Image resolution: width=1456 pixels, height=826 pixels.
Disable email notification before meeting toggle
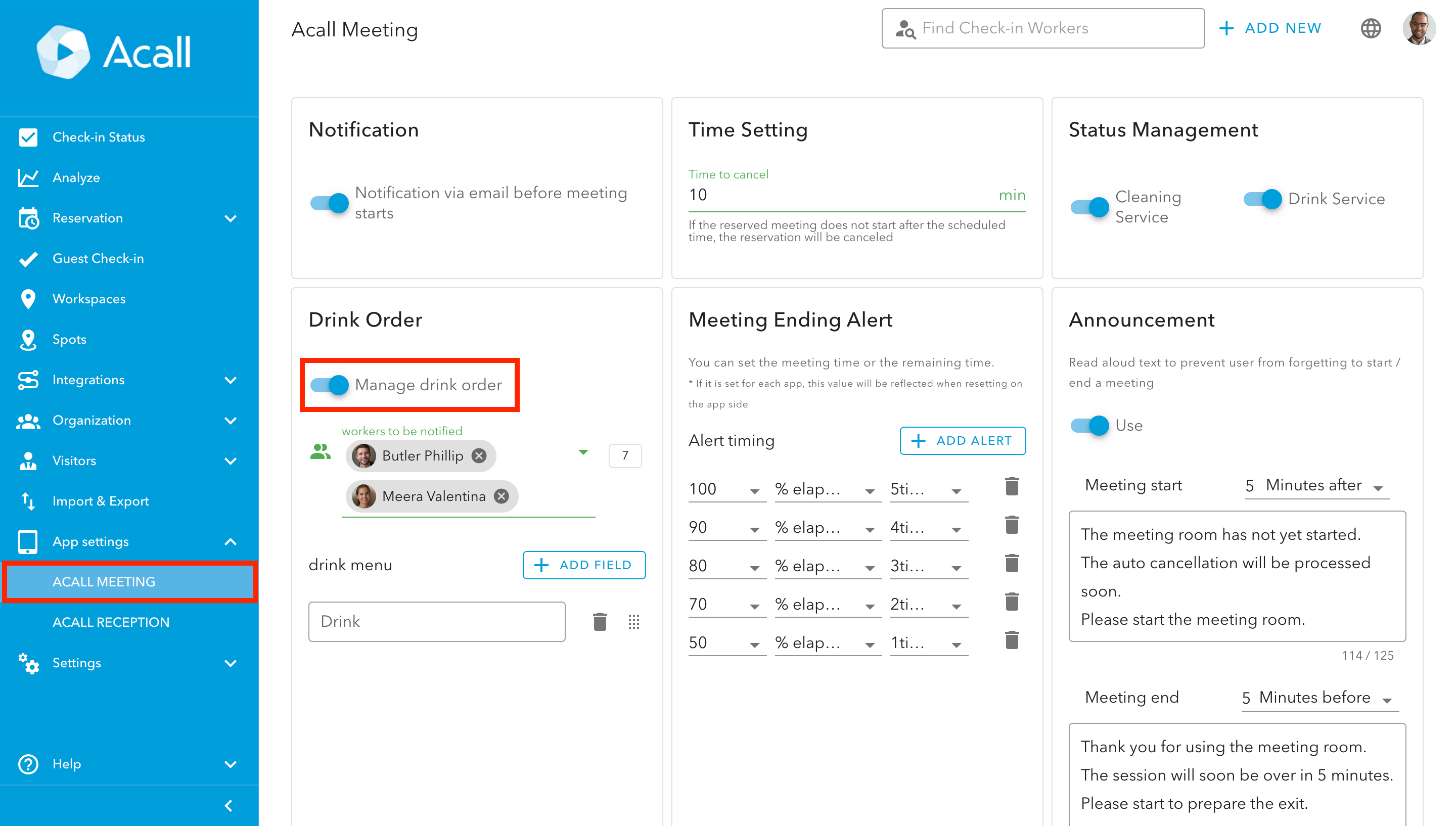click(x=330, y=203)
